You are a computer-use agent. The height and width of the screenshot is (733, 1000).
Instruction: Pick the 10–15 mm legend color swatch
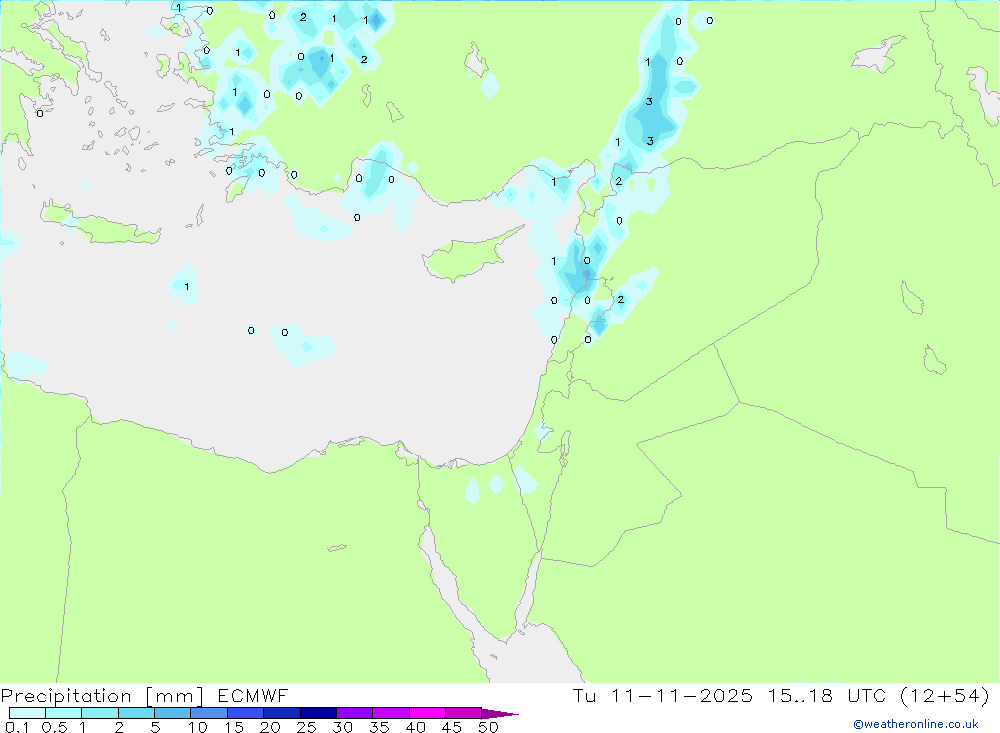pos(209,713)
